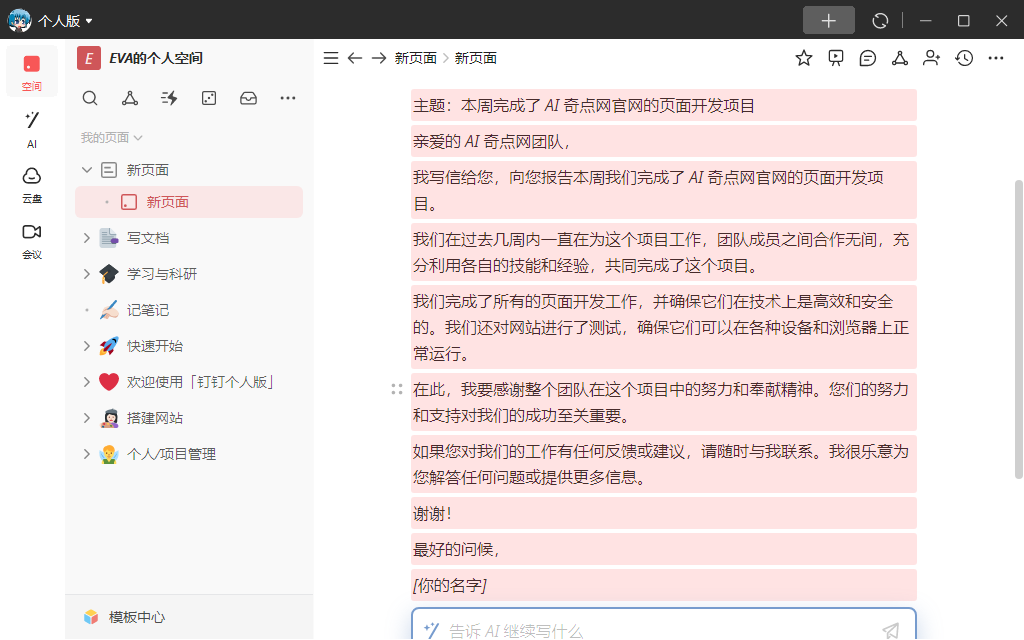Click the quick list lightning icon in sidebar
Image resolution: width=1024 pixels, height=640 pixels.
coord(169,99)
